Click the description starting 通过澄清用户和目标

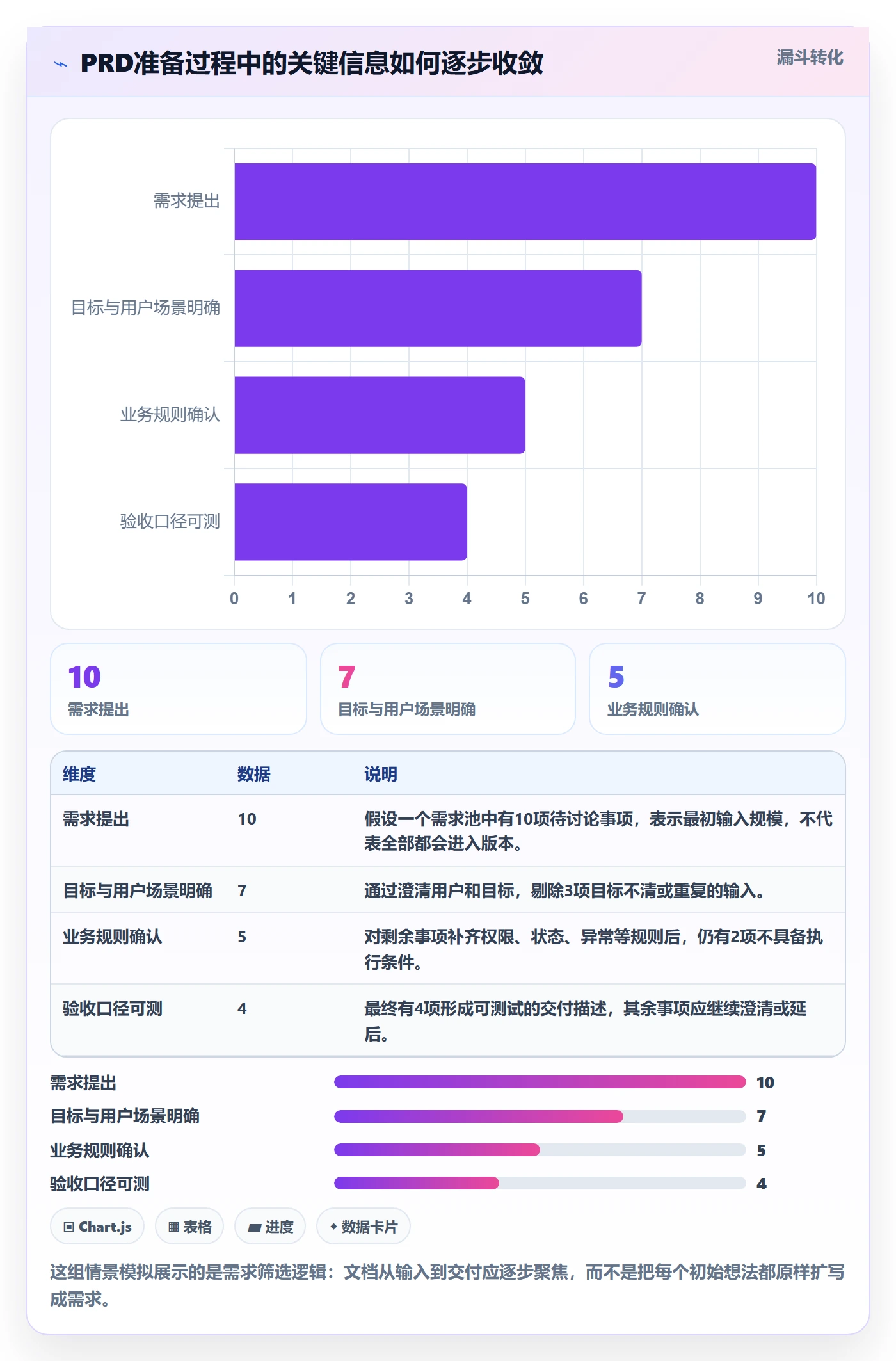click(564, 890)
